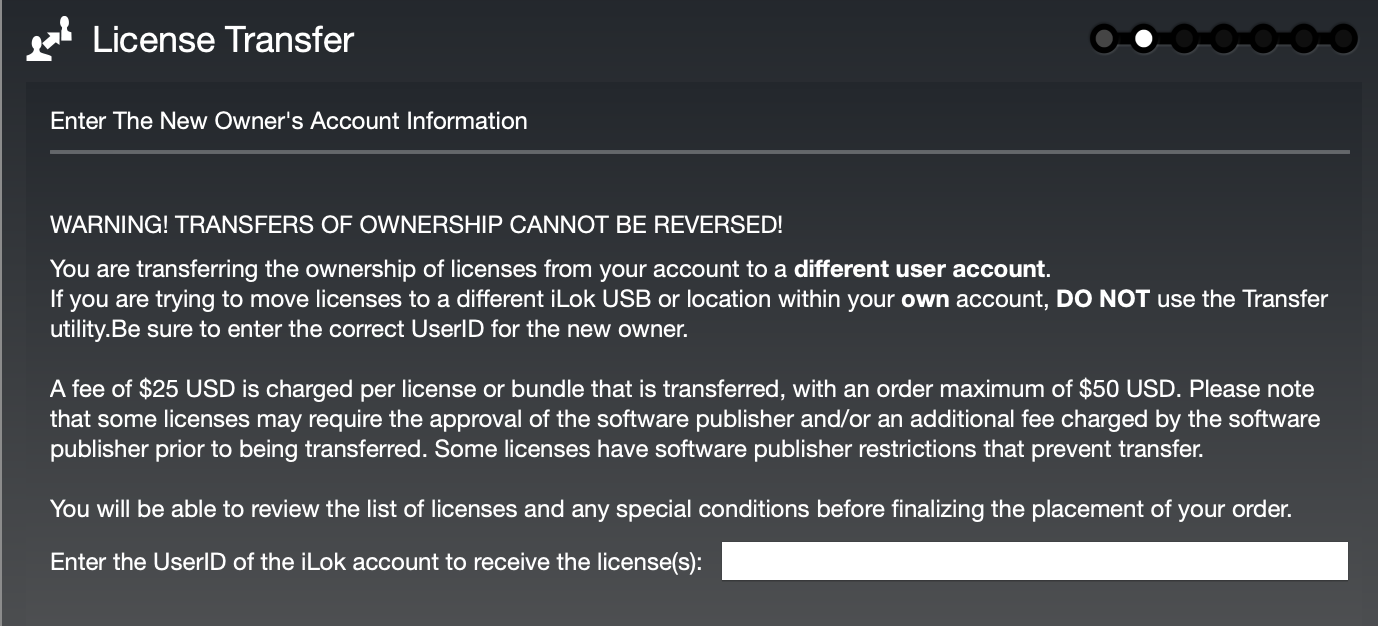Screen dimensions: 1378x626
Task: Go to the sixth step progress dot
Action: [x=1304, y=39]
